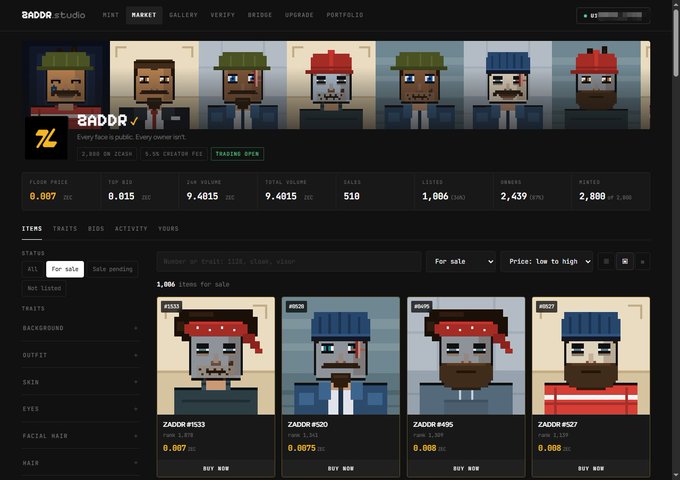Buy ZADDR #1533 now
Screen dimensions: 680x480
pyautogui.click(x=216, y=468)
